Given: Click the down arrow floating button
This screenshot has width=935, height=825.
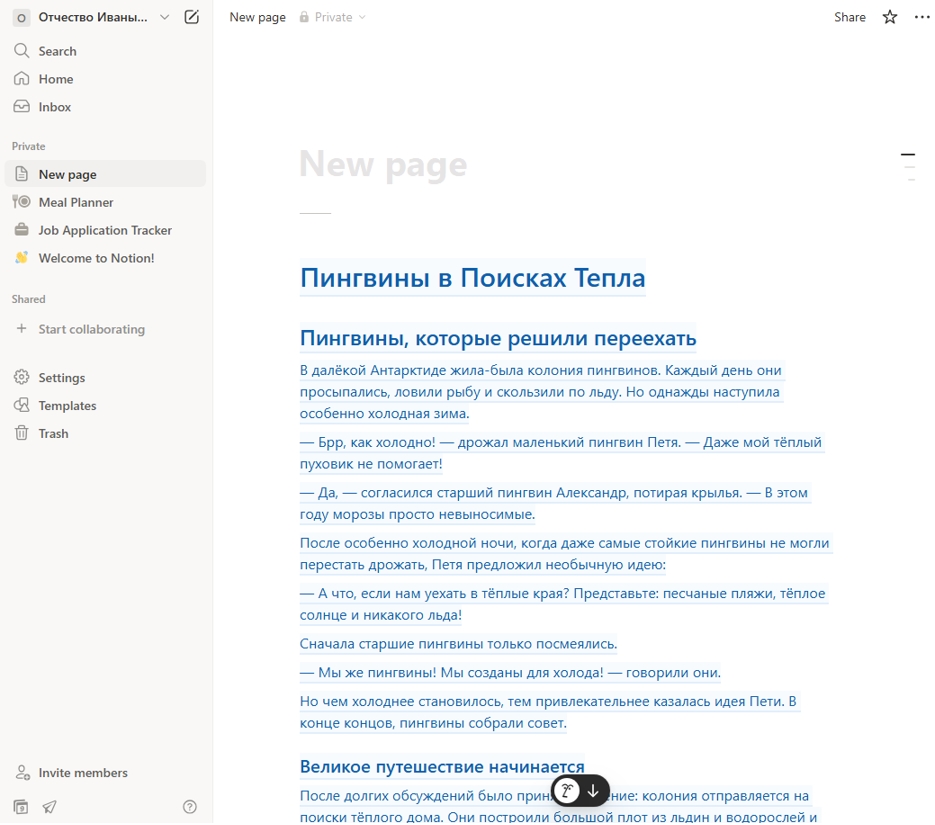Looking at the screenshot, I should pyautogui.click(x=593, y=791).
